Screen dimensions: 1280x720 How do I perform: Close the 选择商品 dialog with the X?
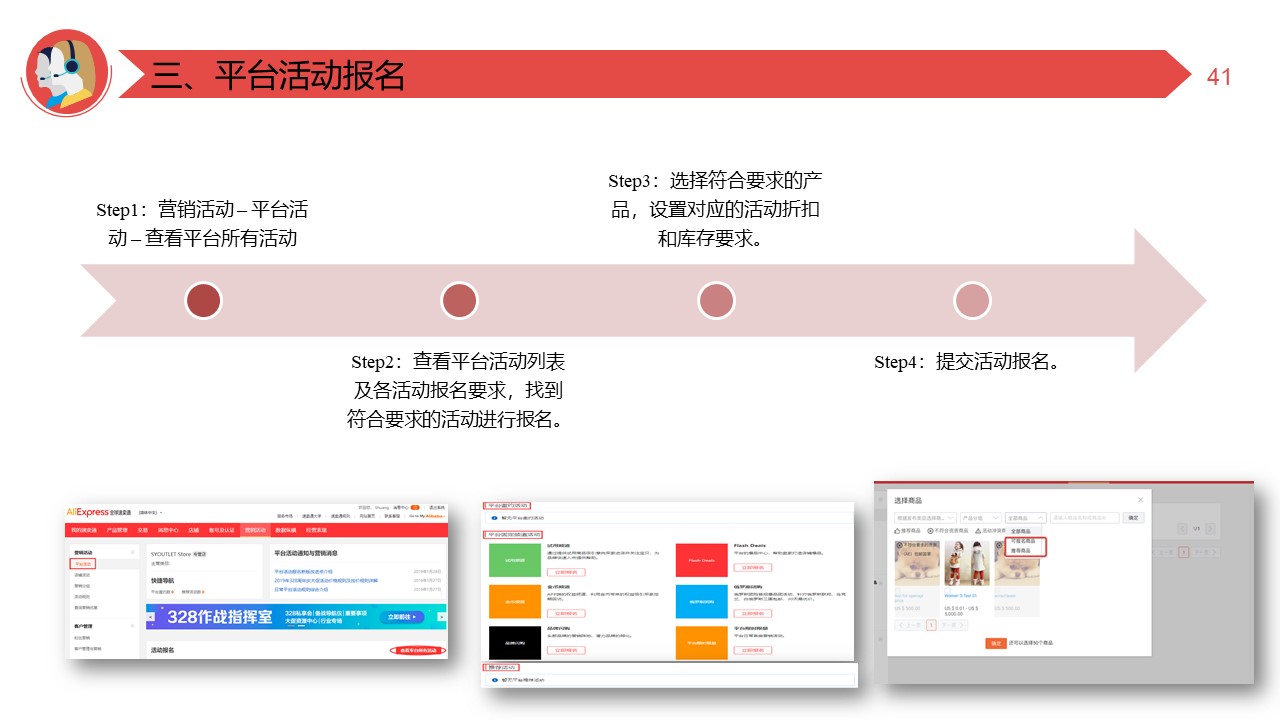[x=1141, y=499]
